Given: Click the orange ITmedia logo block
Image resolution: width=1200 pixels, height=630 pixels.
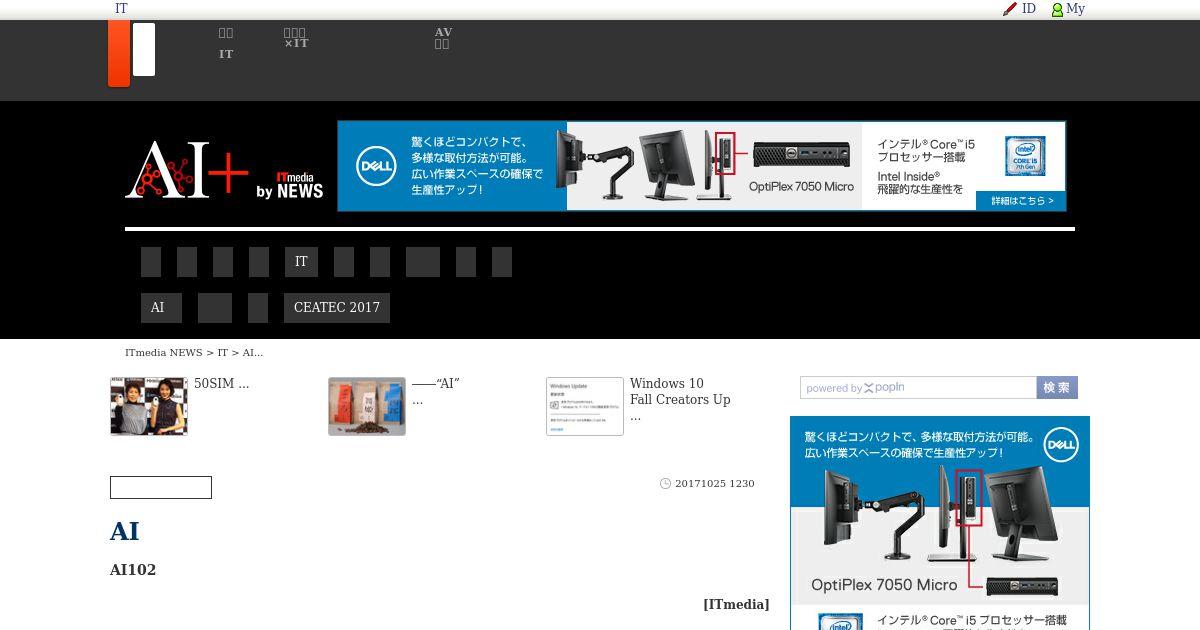Looking at the screenshot, I should click(119, 53).
